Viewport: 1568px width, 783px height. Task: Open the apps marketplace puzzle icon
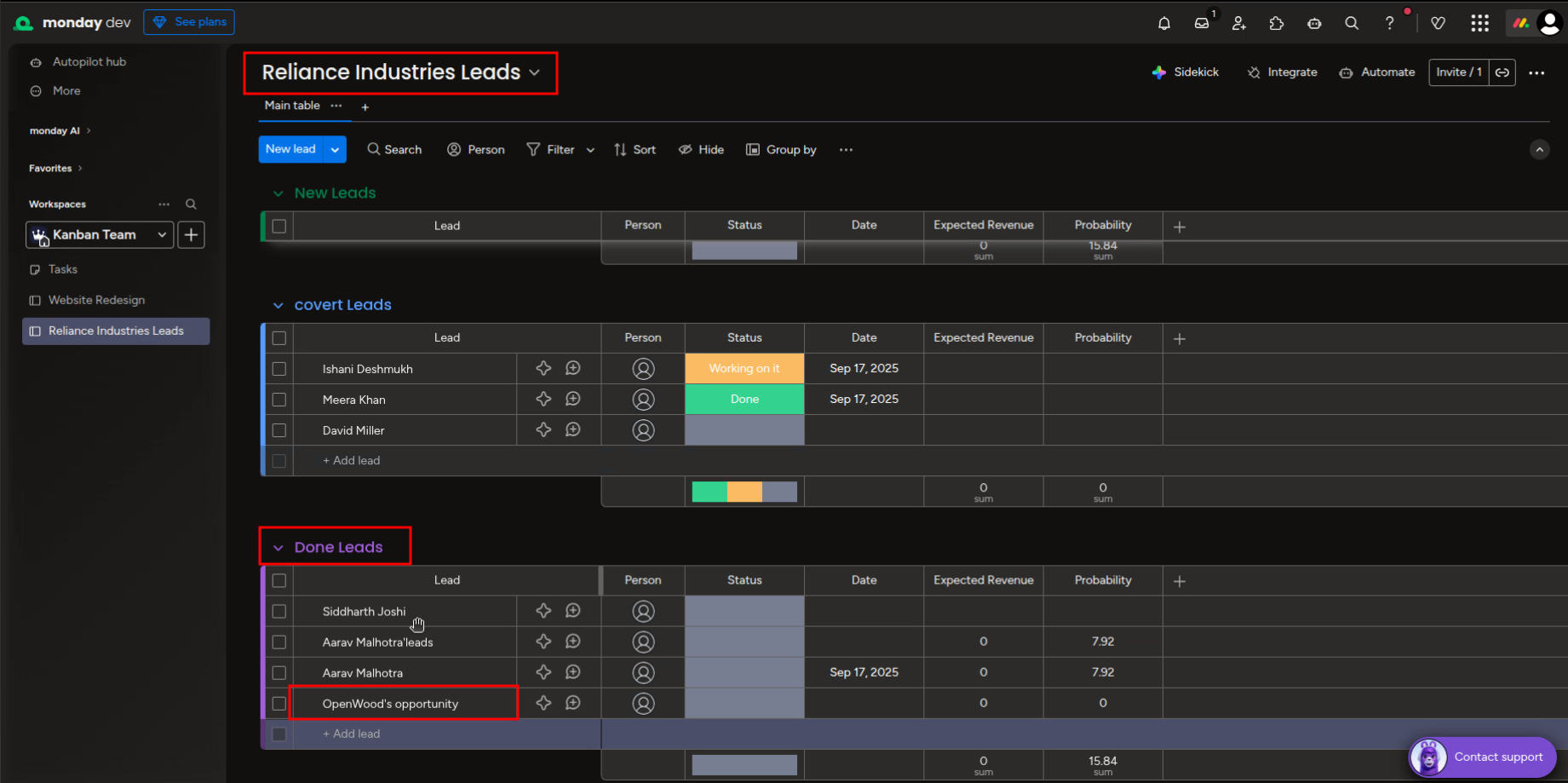click(x=1276, y=23)
